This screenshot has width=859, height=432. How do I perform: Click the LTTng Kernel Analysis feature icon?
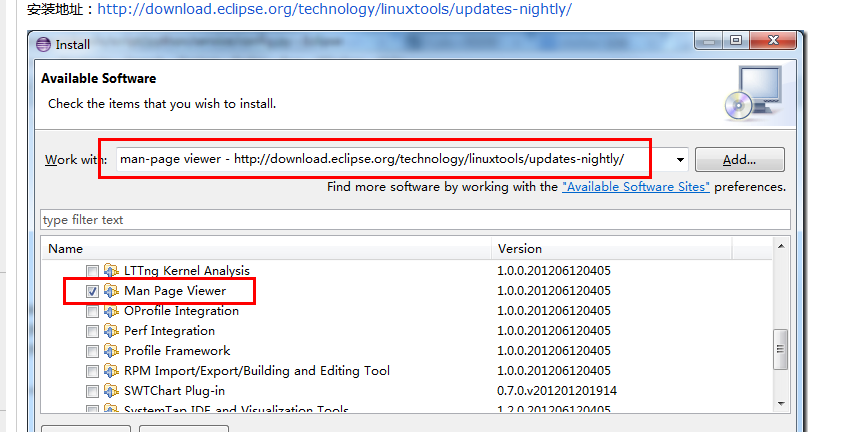pos(111,270)
